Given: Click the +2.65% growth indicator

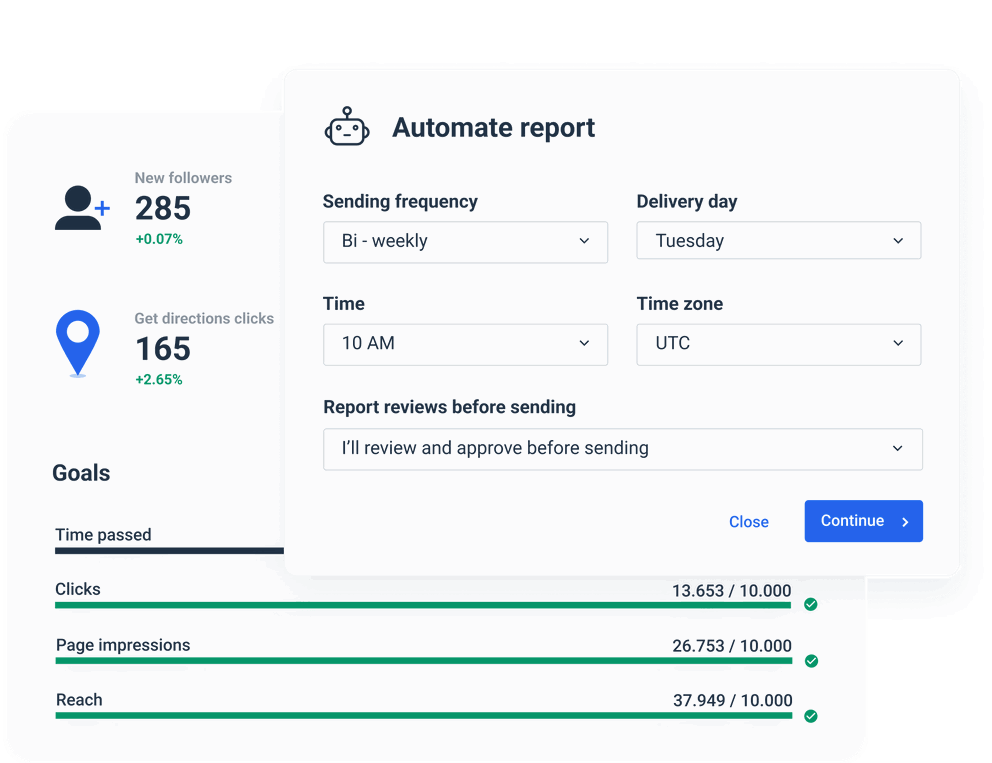Looking at the screenshot, I should click(x=159, y=380).
